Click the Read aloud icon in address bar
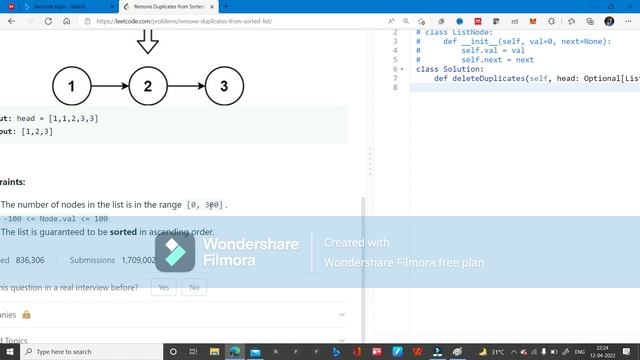640x360 pixels. pos(391,21)
